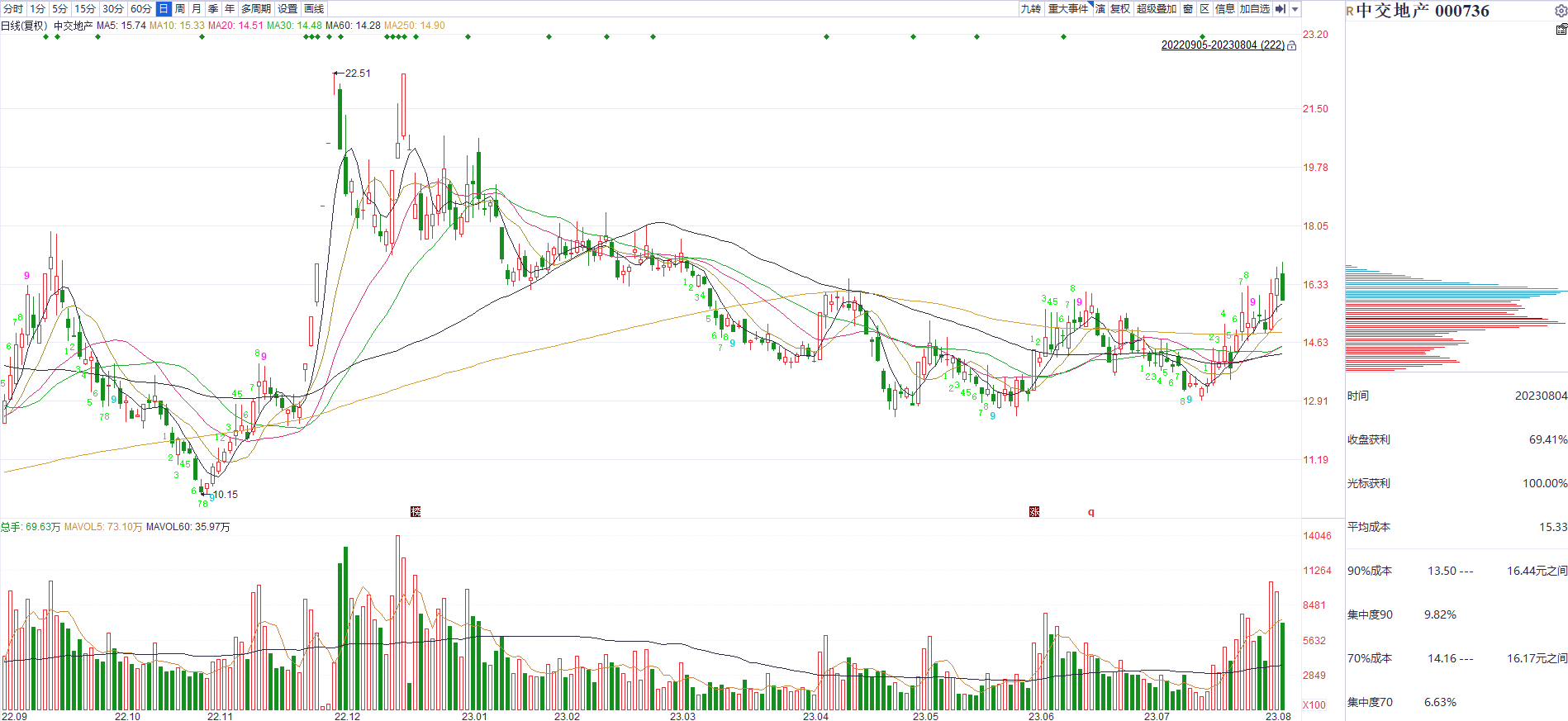The image size is (1568, 721).
Task: Select the 周 weekly period tab
Action: pos(180,9)
